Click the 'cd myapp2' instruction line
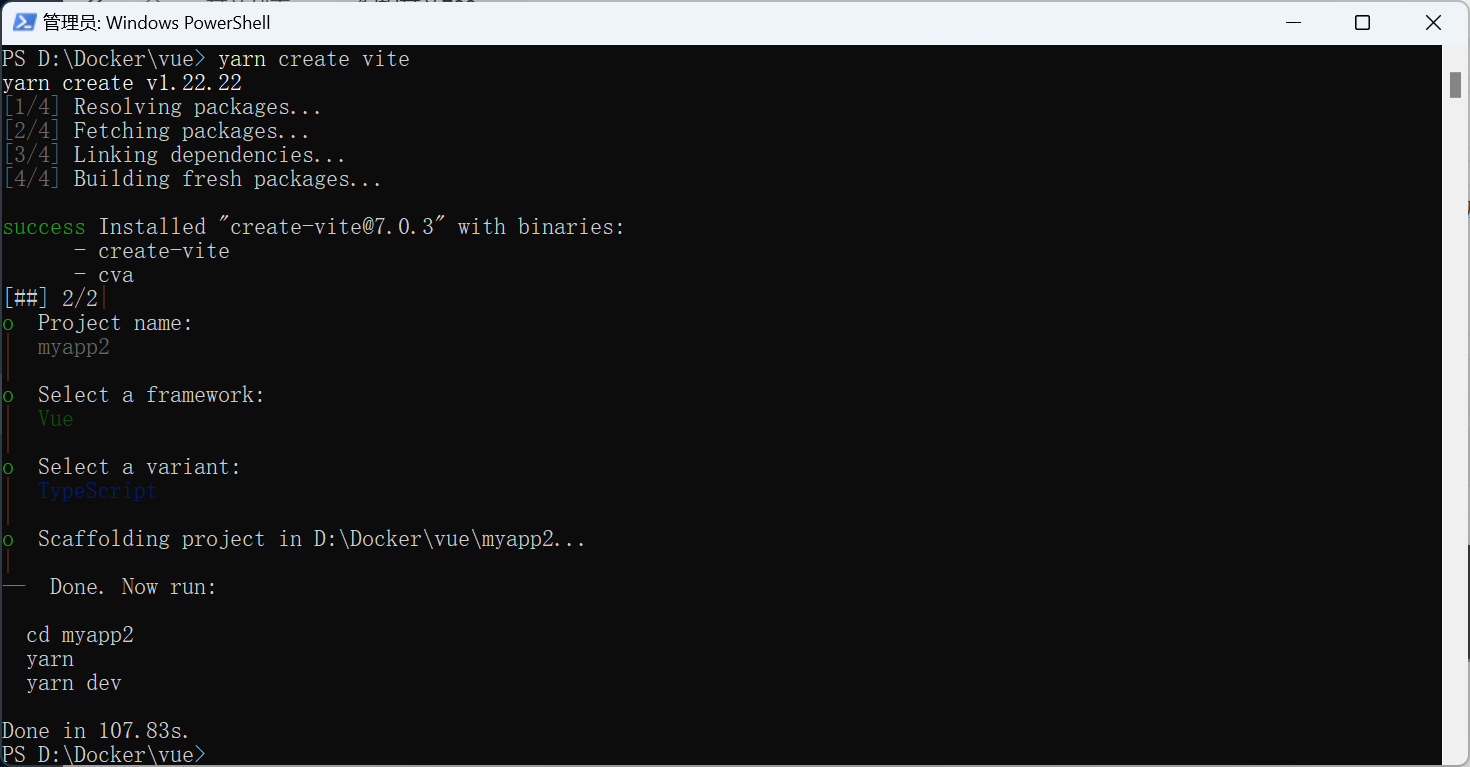 pos(80,635)
